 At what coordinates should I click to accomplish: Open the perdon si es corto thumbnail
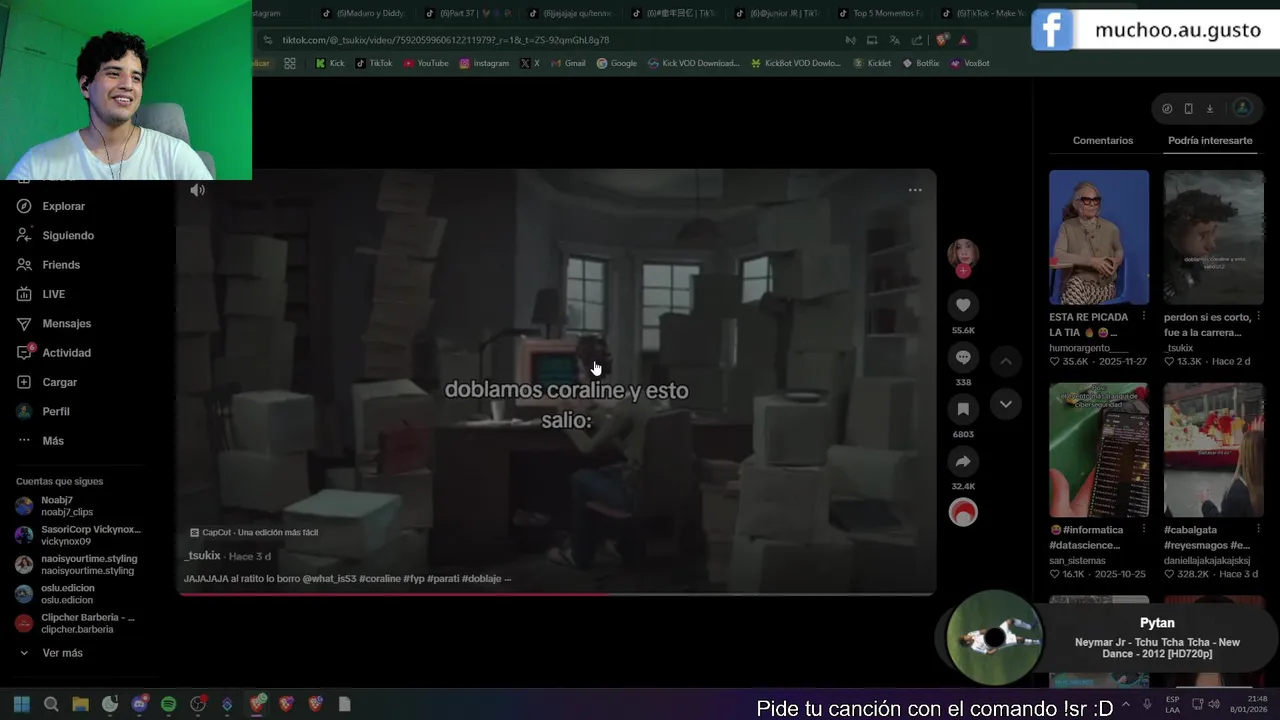tap(1213, 237)
